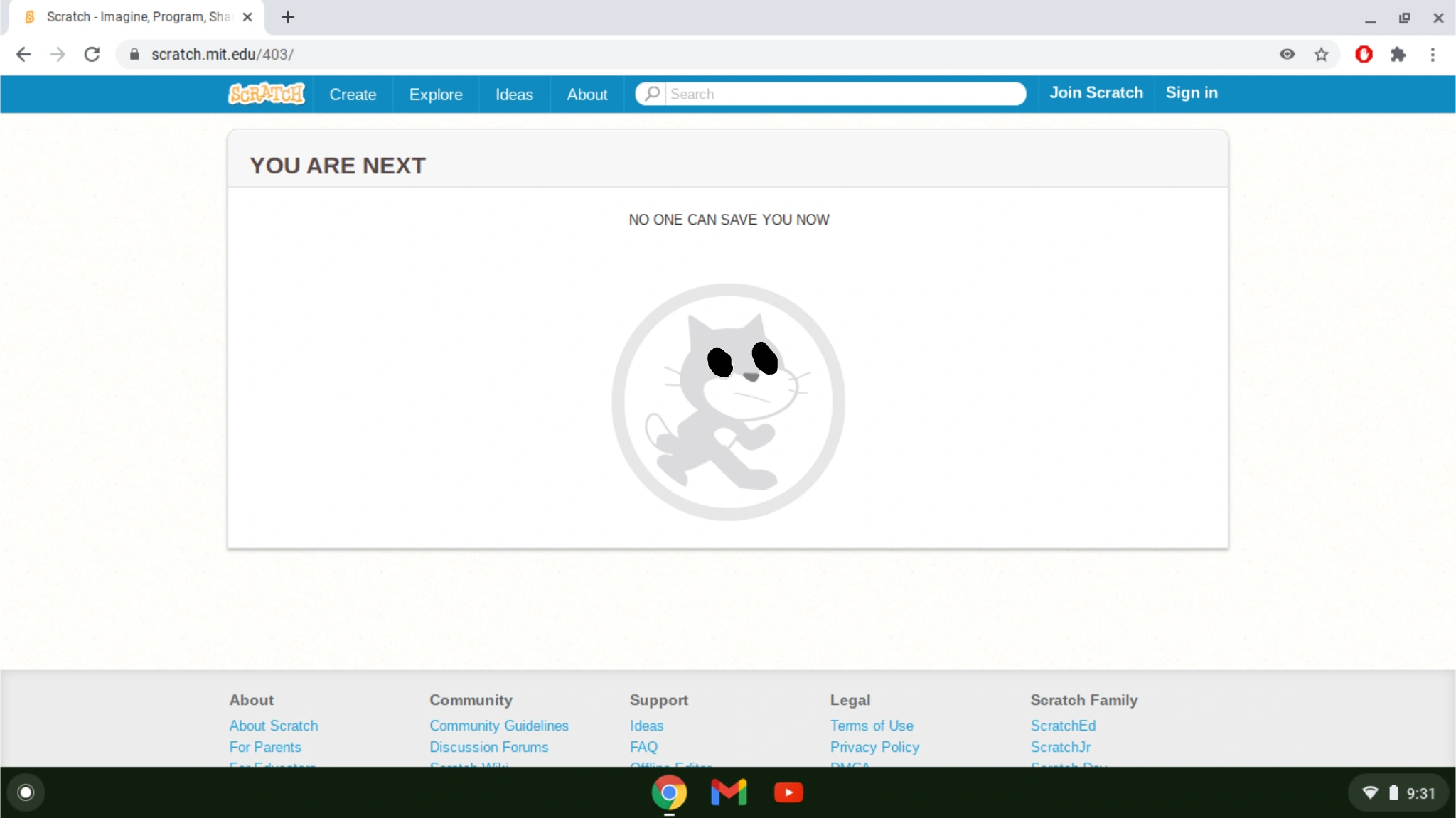Viewport: 1456px width, 818px height.
Task: Click the eye icon in the address bar
Action: 1287,55
